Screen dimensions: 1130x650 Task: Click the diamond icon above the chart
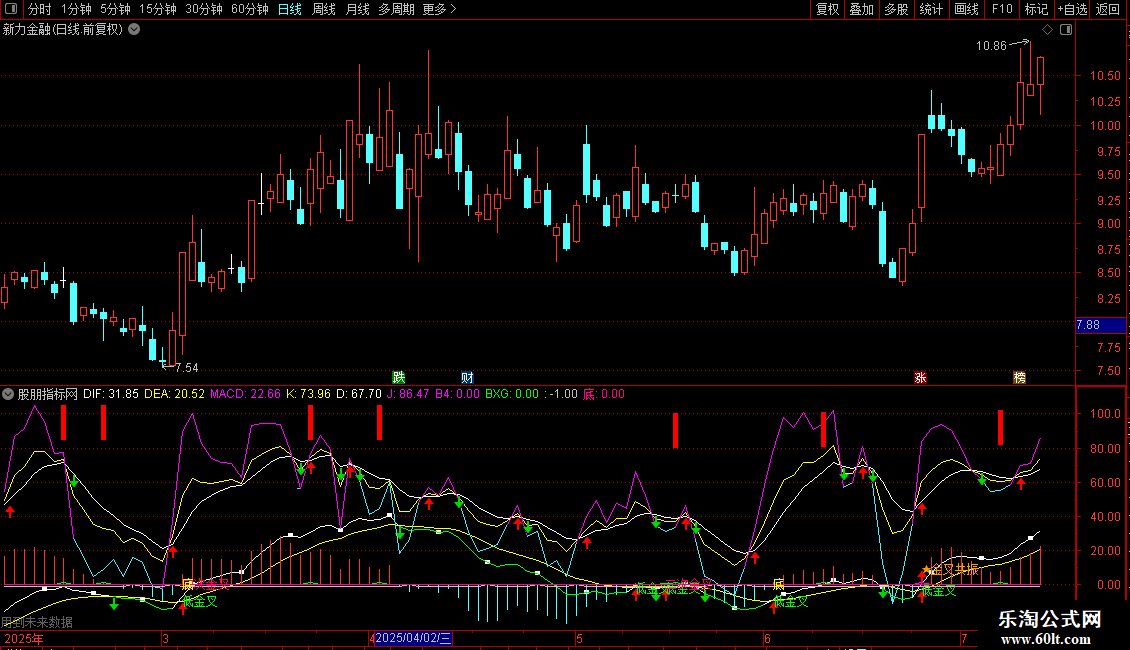1048,30
